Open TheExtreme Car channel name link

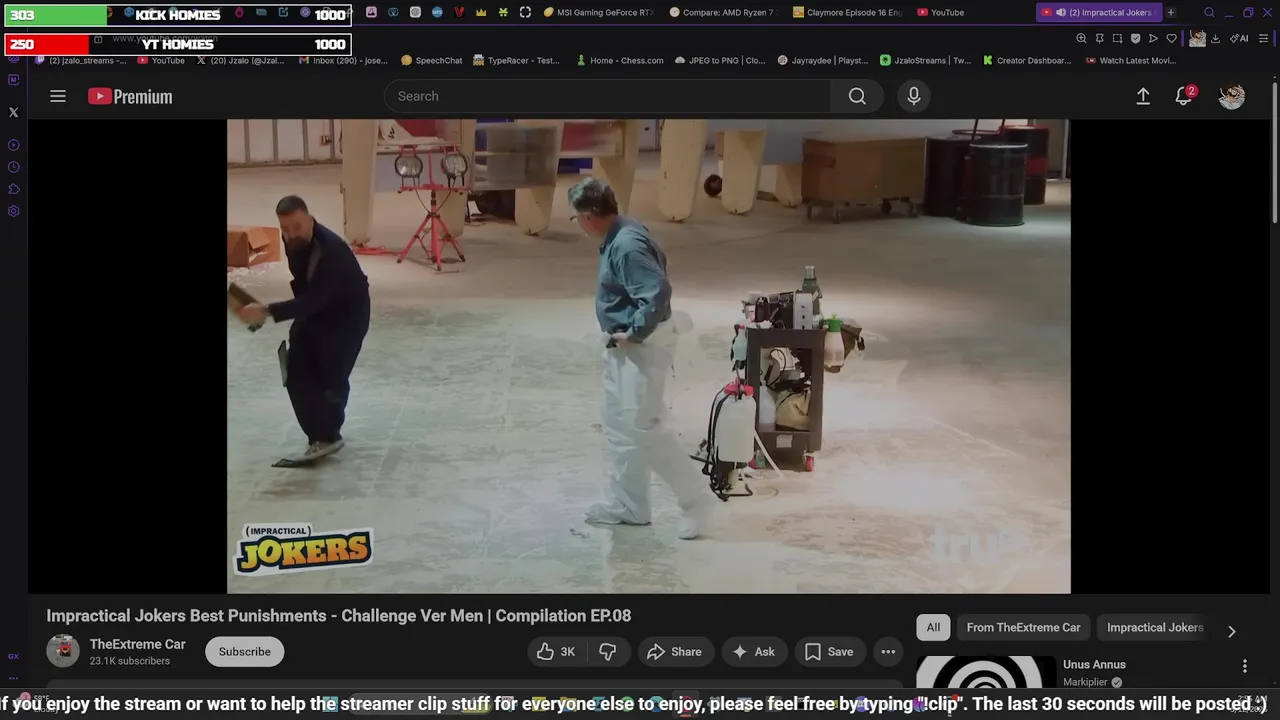tap(138, 644)
